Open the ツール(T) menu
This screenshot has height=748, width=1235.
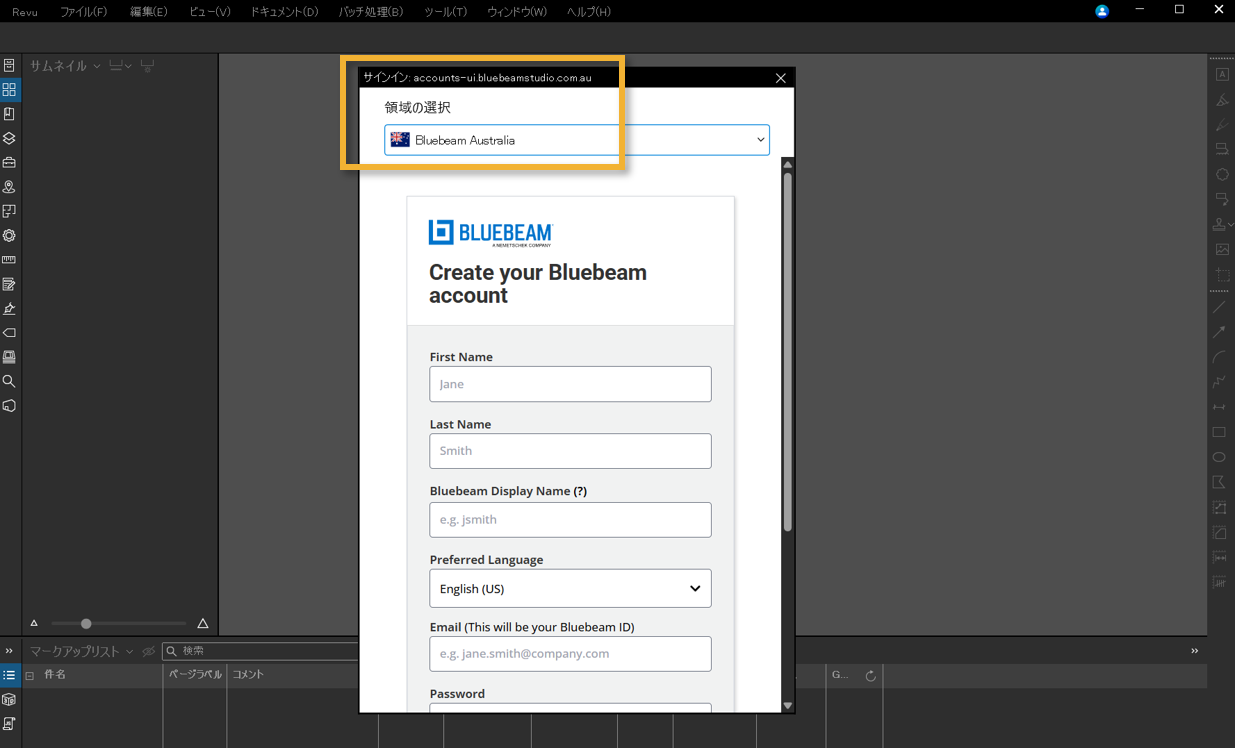[445, 12]
